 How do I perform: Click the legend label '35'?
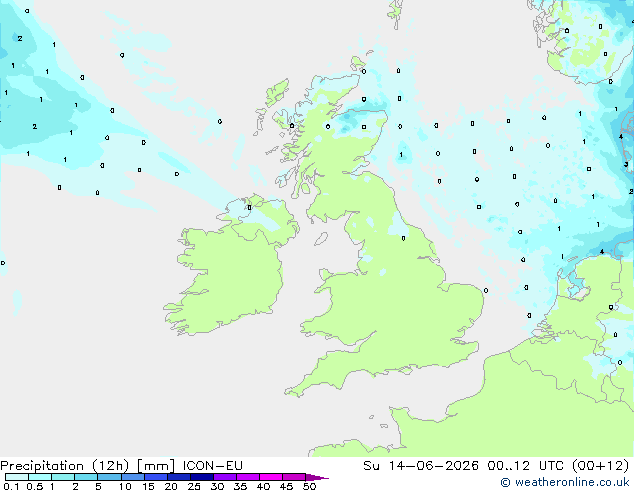point(240,486)
